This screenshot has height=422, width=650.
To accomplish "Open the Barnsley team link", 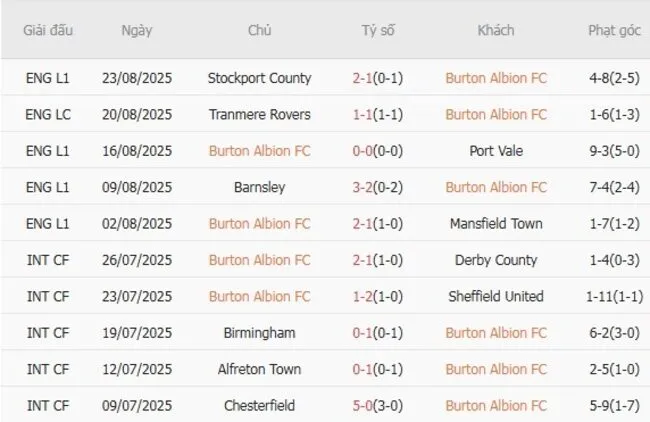I will [x=259, y=187].
